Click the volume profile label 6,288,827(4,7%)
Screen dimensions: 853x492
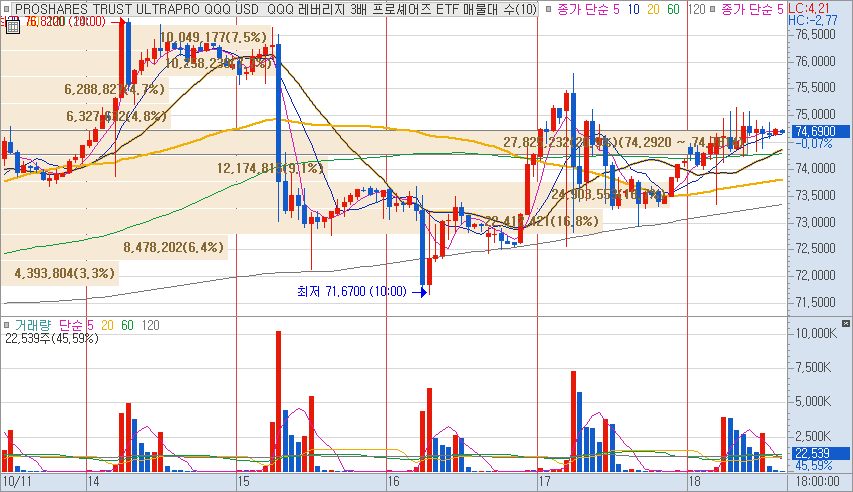[114, 89]
